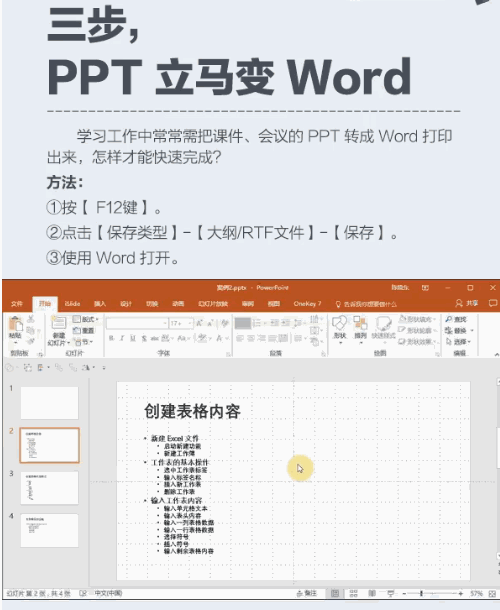Screen dimensions: 500x610
Task: Toggle Bold formatting
Action: [x=112, y=338]
